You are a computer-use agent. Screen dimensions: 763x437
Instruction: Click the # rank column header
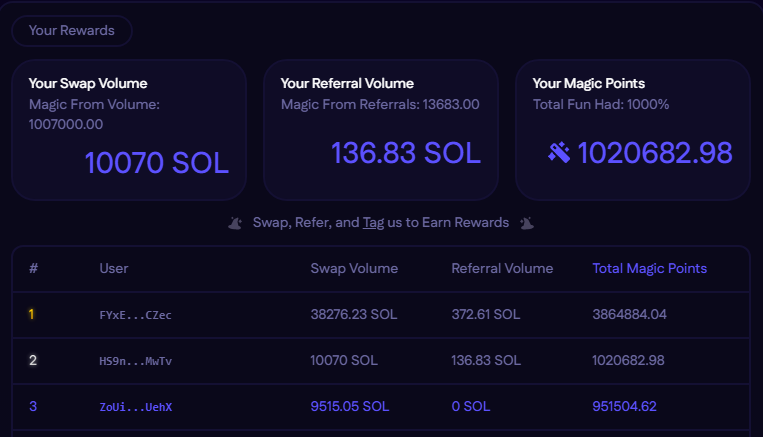pyautogui.click(x=33, y=268)
